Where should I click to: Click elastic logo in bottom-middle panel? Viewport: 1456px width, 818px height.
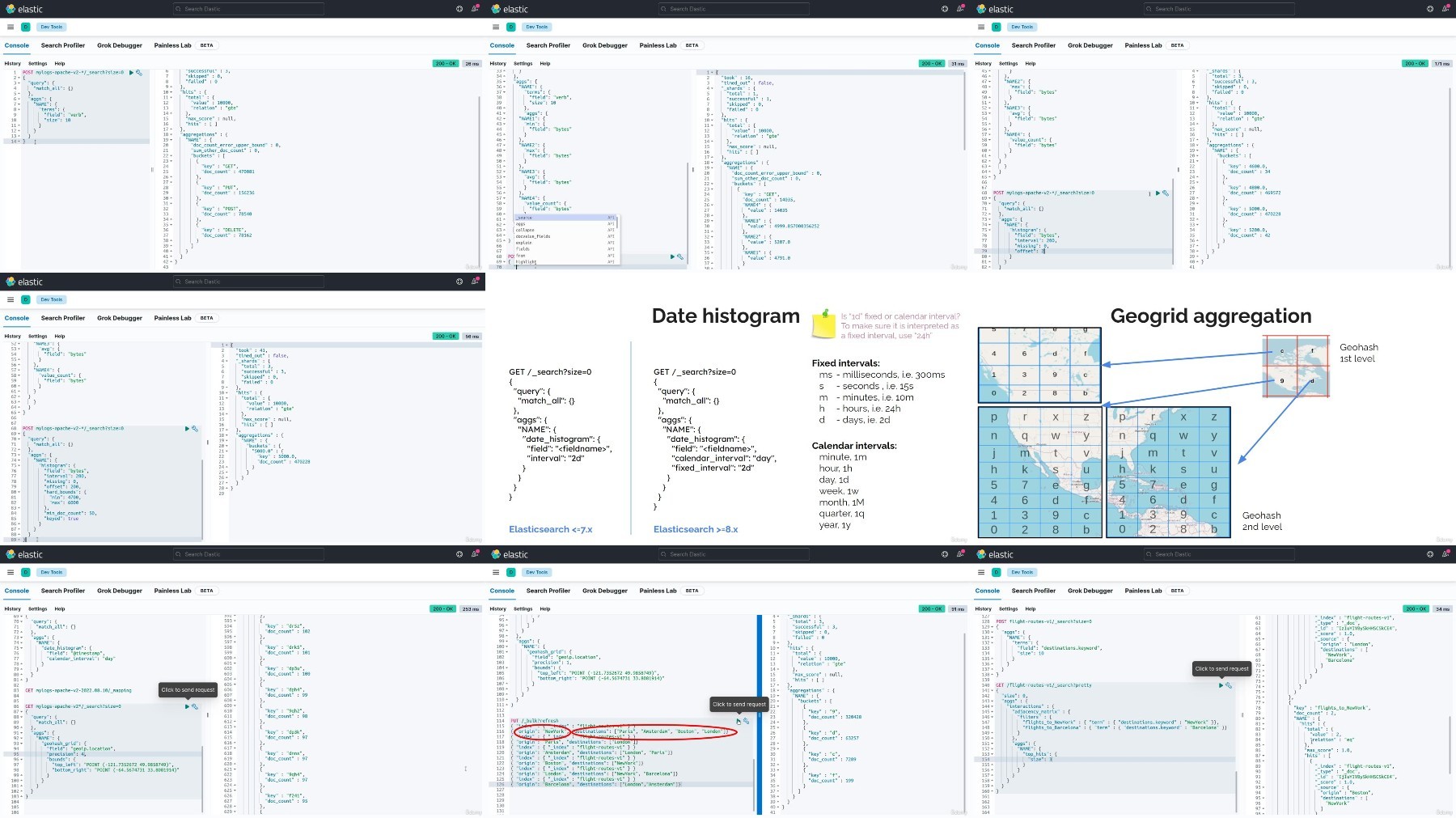point(510,554)
